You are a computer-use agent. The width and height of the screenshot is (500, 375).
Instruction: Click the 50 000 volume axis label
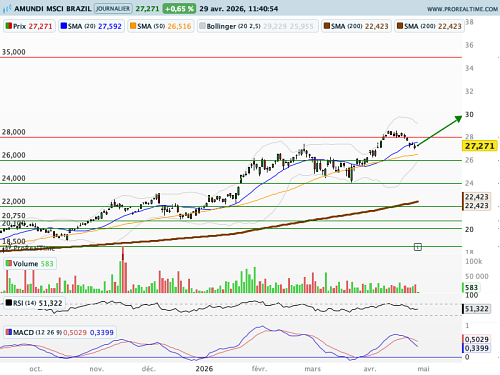[x=477, y=276]
